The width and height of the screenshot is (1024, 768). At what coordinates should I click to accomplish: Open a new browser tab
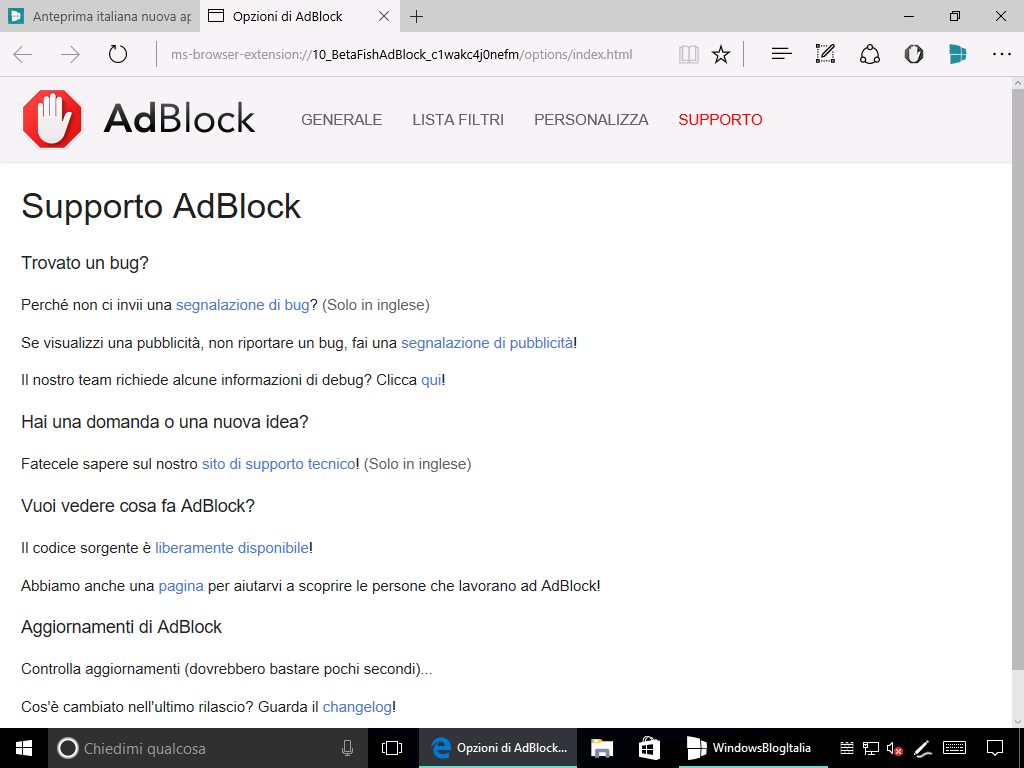(416, 16)
